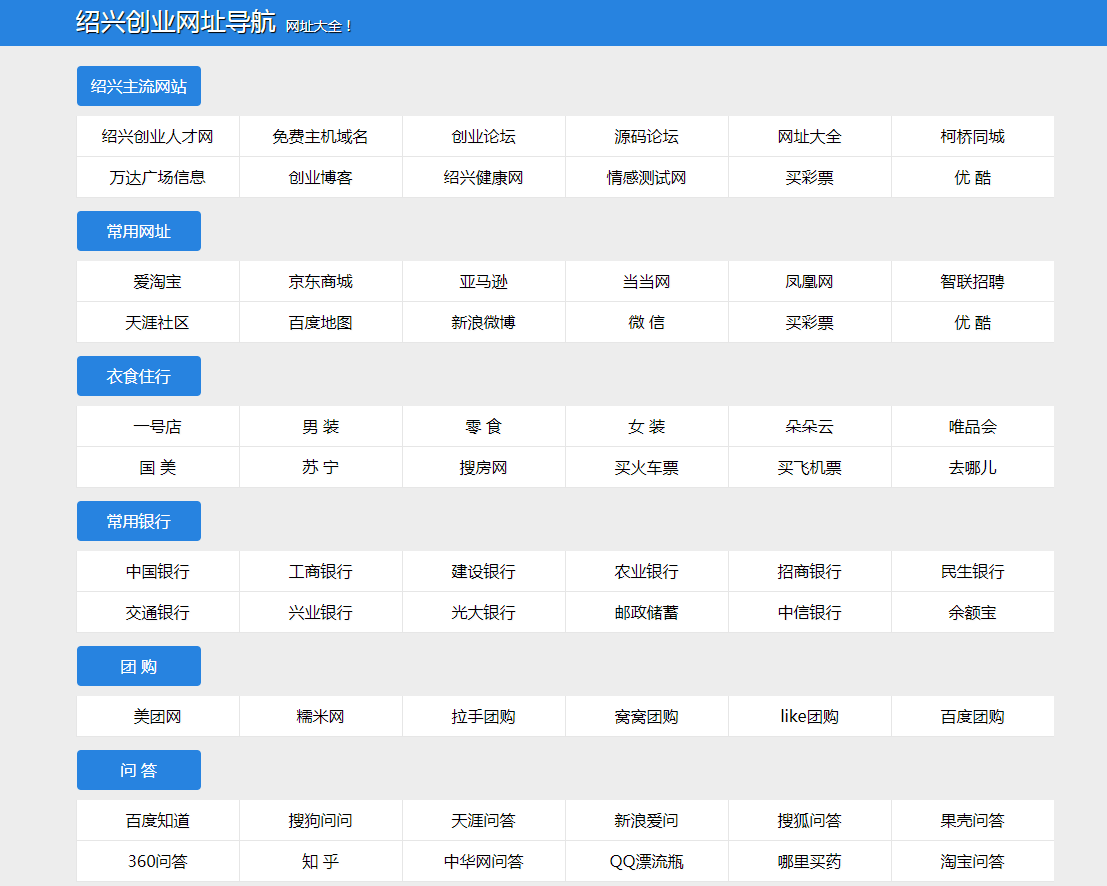Open 建设银行

tap(484, 572)
